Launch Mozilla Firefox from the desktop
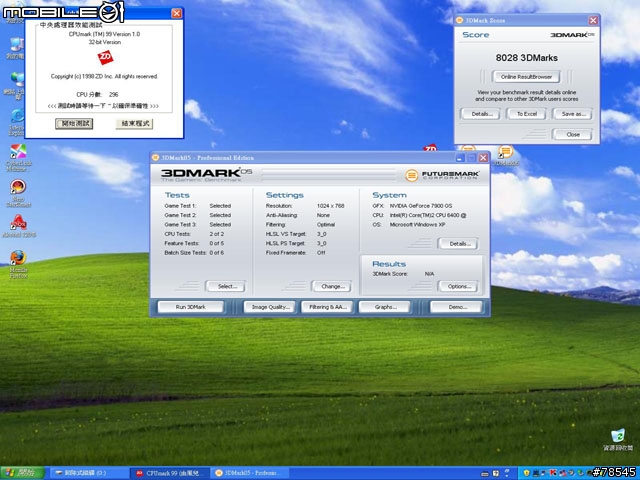 pos(18,264)
